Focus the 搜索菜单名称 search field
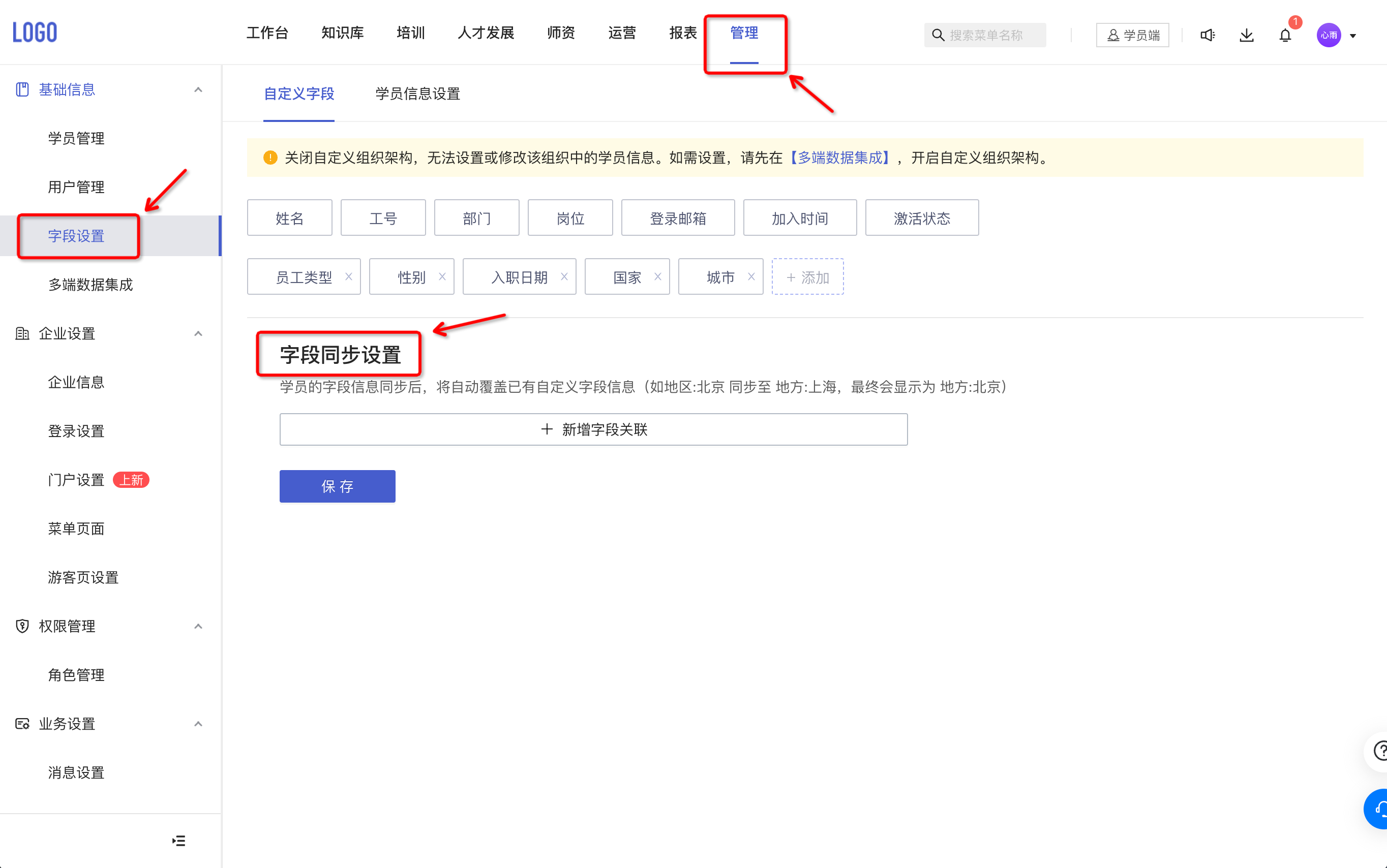1387x868 pixels. (x=985, y=35)
